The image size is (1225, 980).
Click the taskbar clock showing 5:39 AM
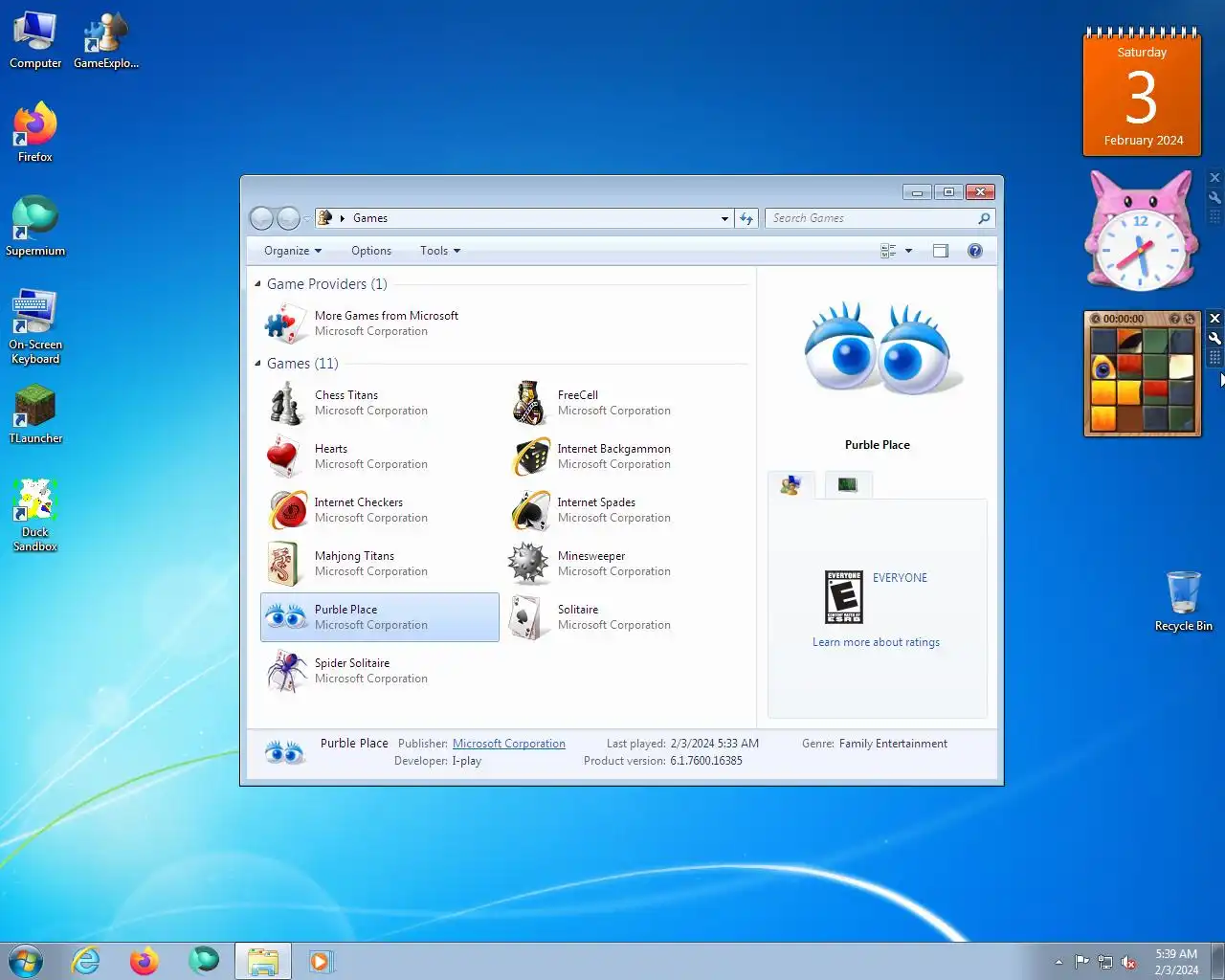1176,962
